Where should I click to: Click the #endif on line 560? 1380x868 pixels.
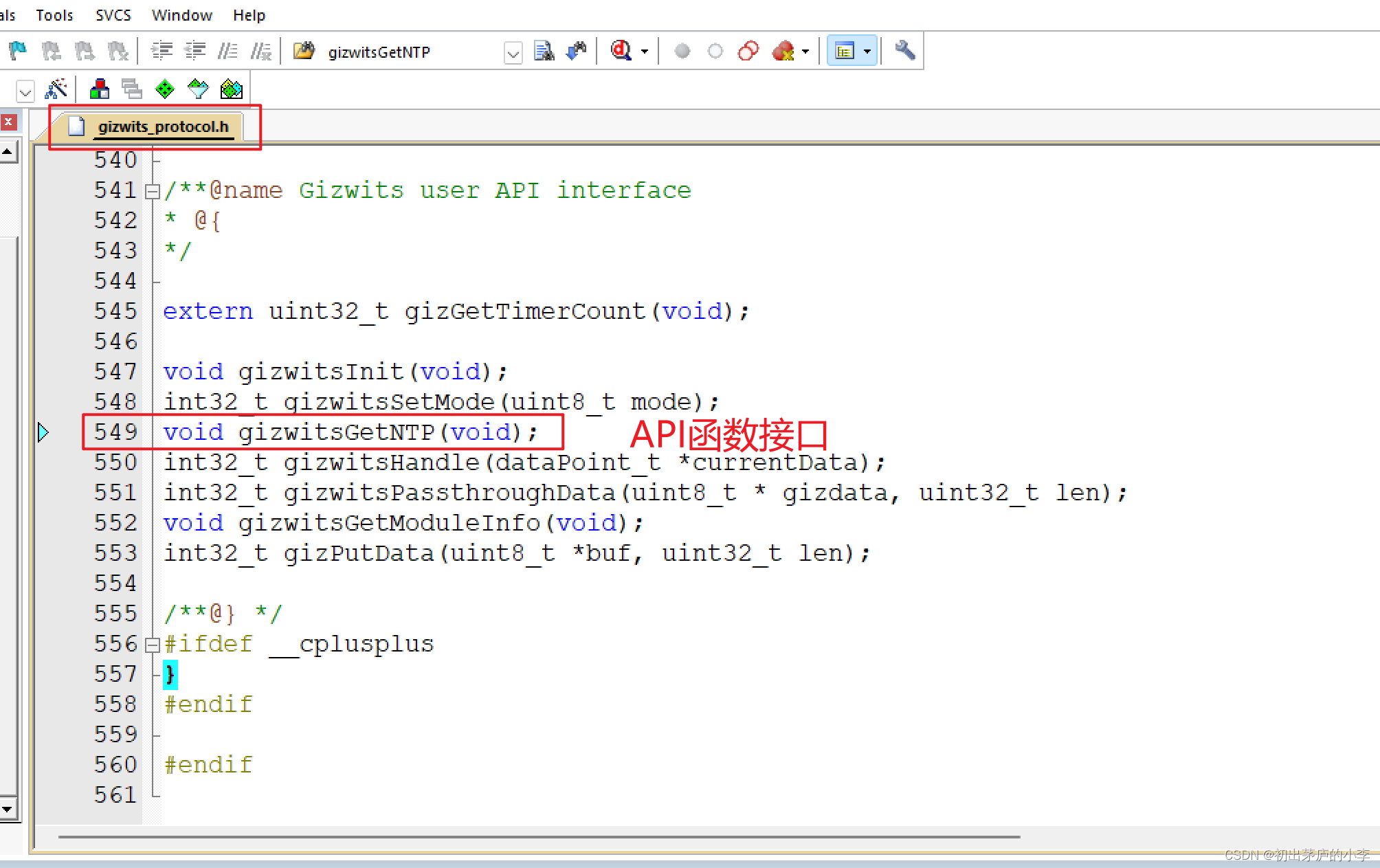(x=208, y=765)
